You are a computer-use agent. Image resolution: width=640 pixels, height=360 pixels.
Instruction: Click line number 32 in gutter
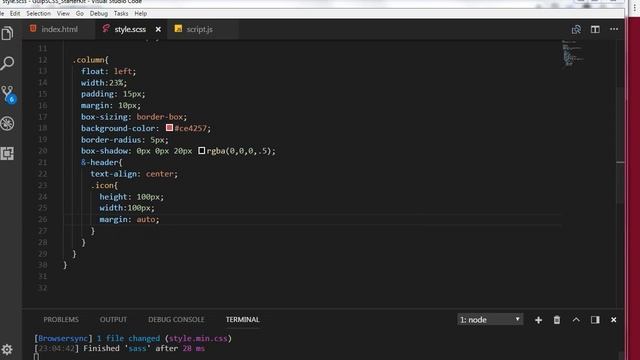coord(42,288)
